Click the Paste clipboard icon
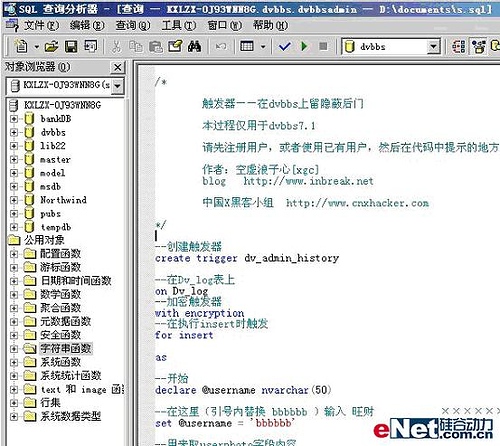This screenshot has width=500, height=446. point(156,46)
